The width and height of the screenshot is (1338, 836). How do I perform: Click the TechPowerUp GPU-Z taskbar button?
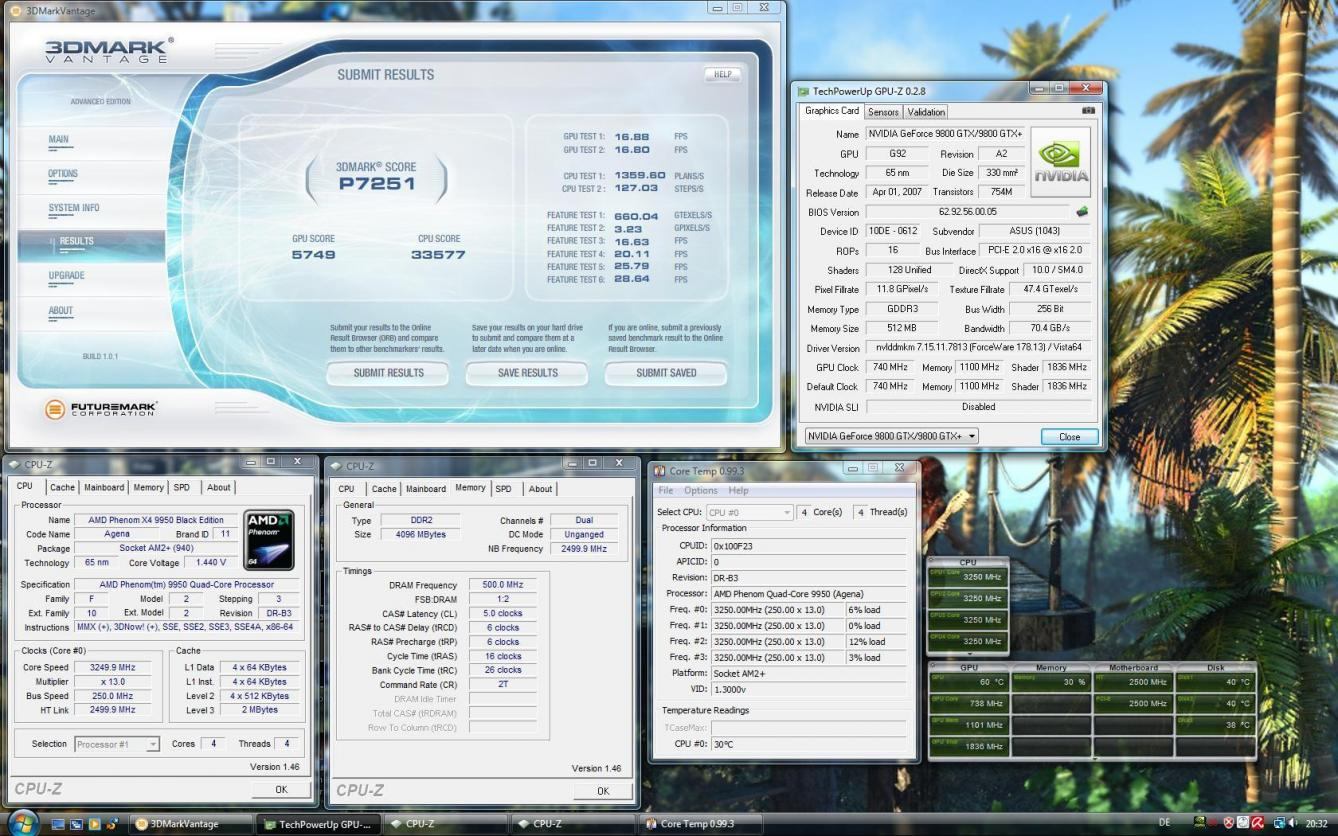pyautogui.click(x=318, y=824)
